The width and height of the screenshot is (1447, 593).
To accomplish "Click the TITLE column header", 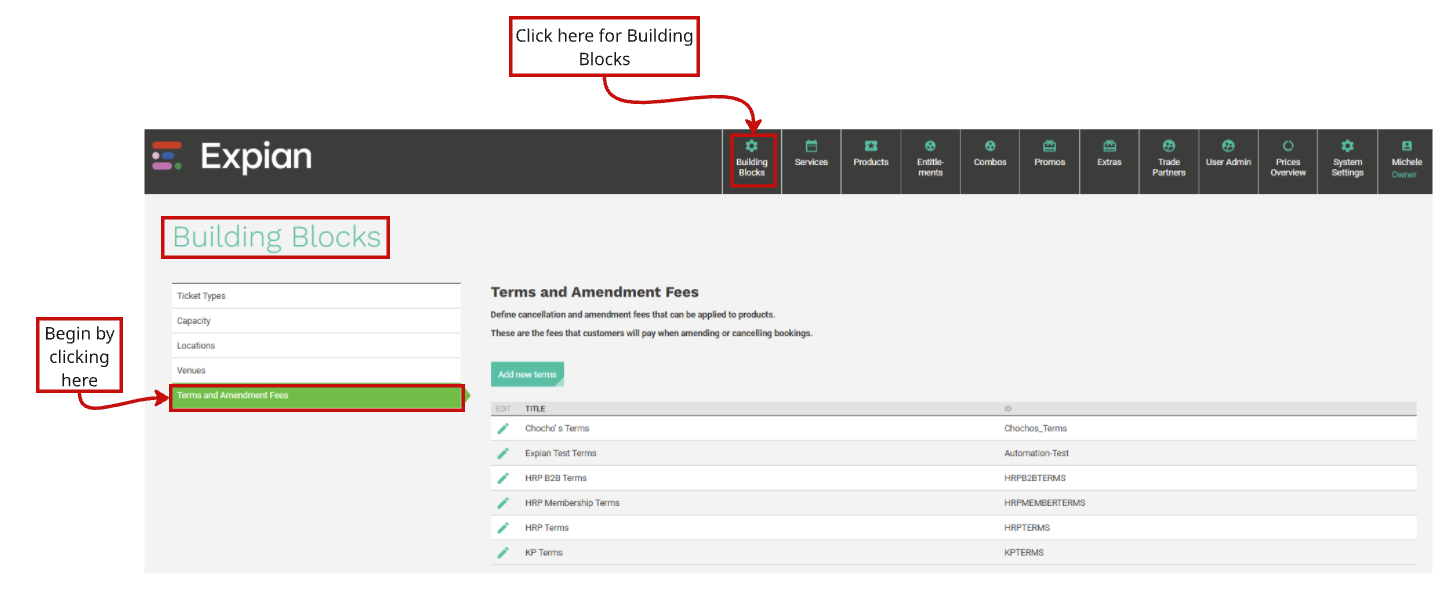I will [x=535, y=409].
